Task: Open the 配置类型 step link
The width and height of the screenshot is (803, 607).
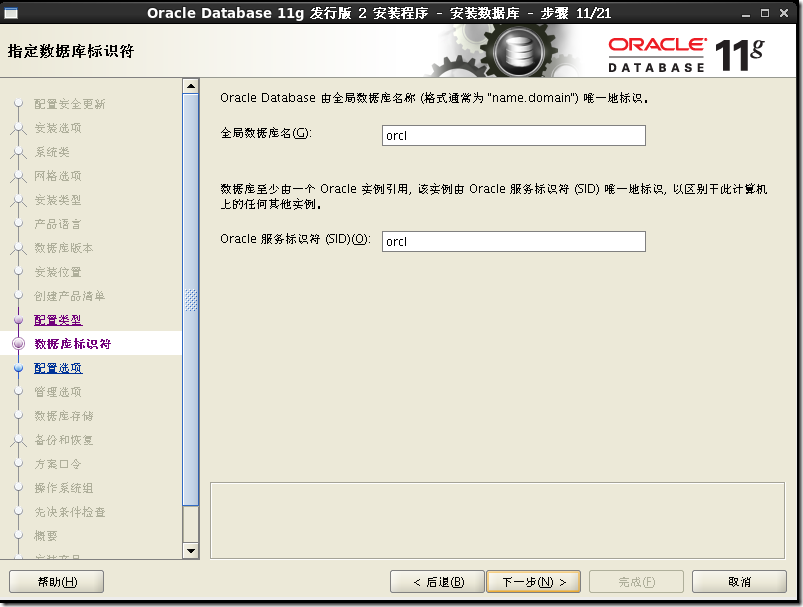Action: tap(58, 320)
